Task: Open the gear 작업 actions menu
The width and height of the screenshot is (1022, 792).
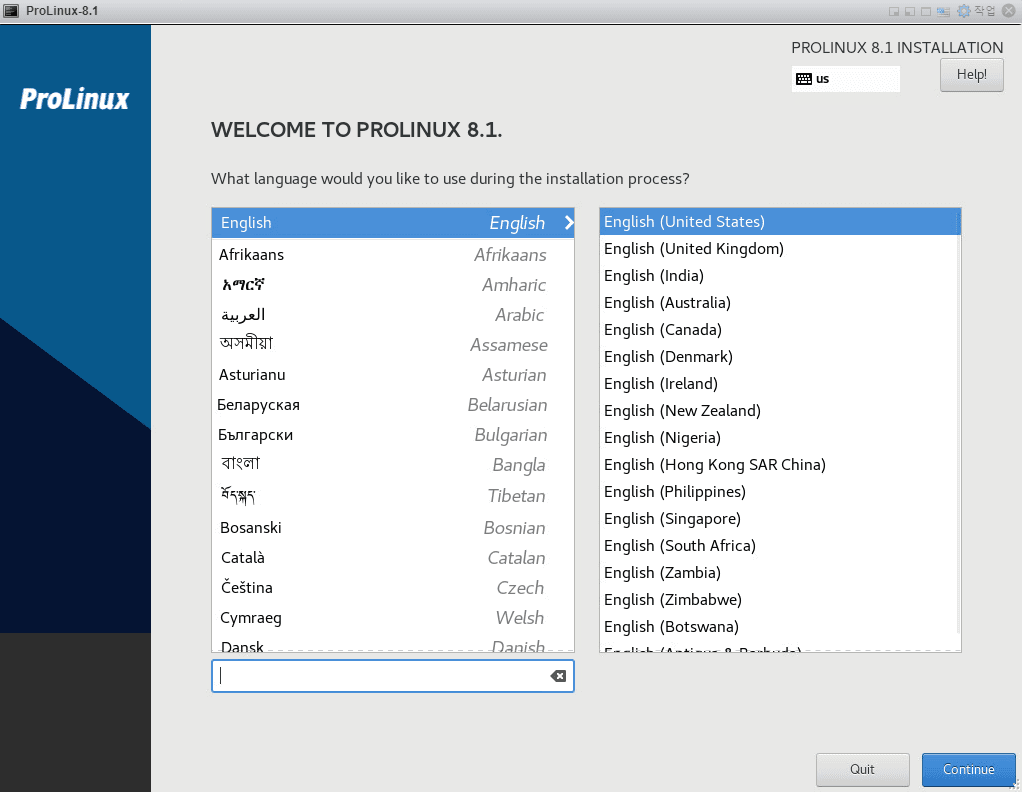Action: coord(976,11)
